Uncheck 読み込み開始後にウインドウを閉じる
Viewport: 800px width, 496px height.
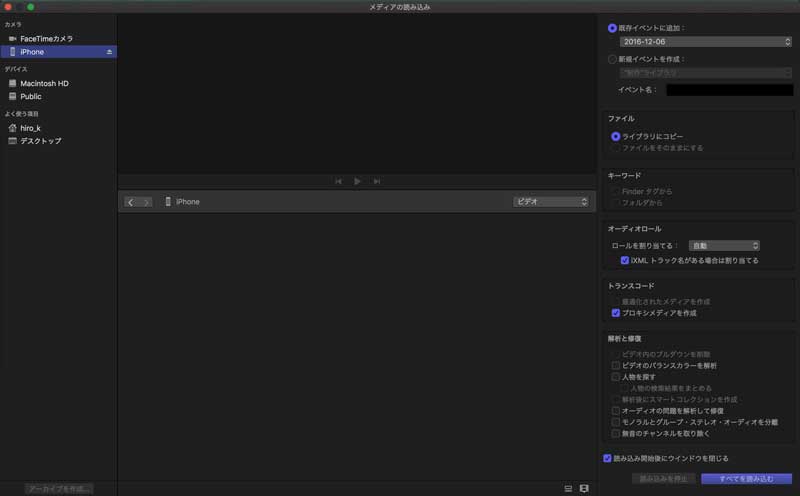pyautogui.click(x=607, y=458)
